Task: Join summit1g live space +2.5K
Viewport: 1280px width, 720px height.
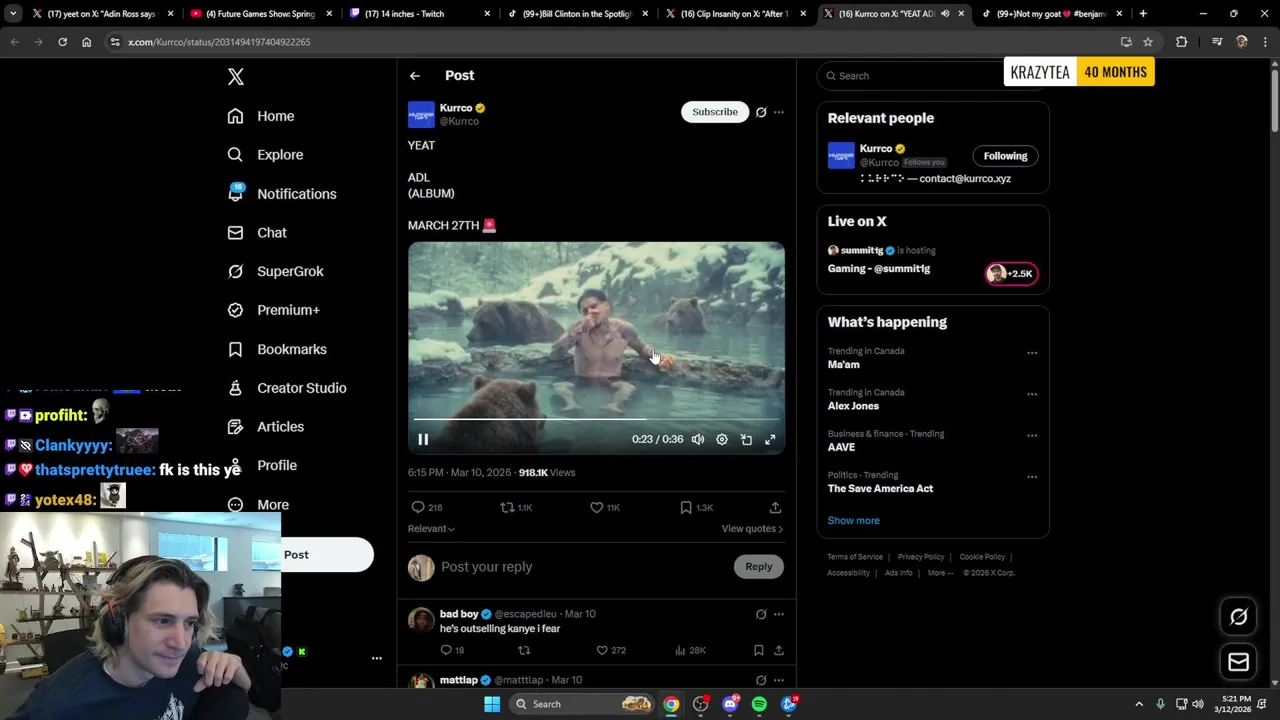Action: (x=1012, y=274)
